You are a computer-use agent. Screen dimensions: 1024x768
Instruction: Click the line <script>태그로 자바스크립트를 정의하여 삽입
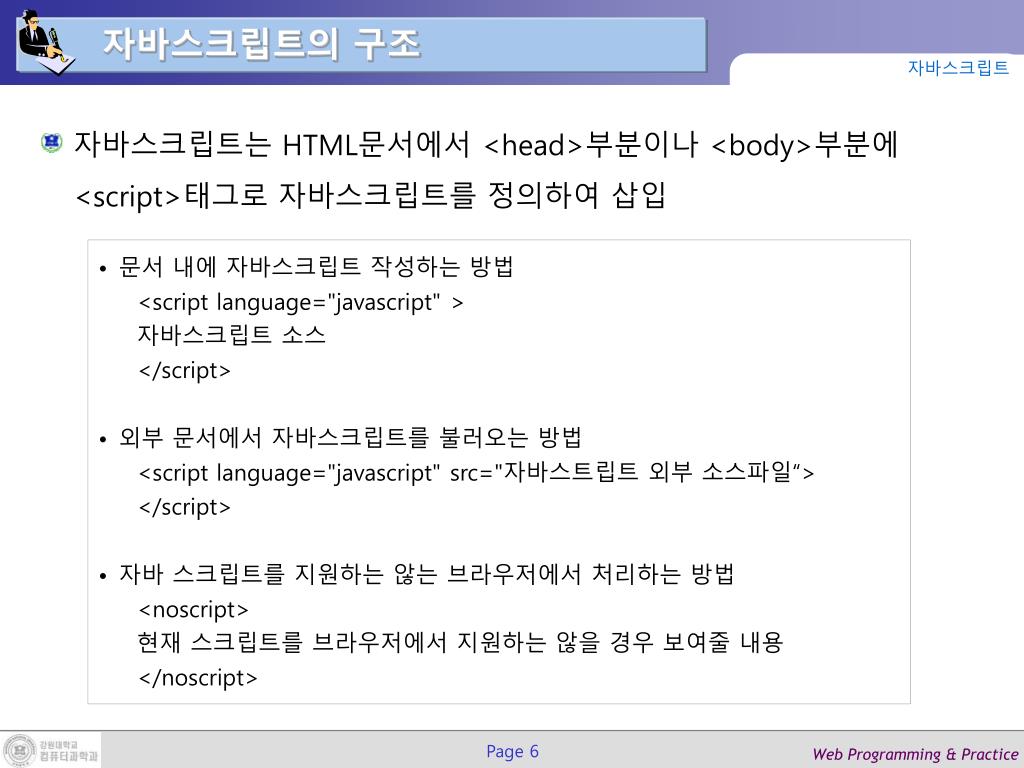click(x=370, y=195)
